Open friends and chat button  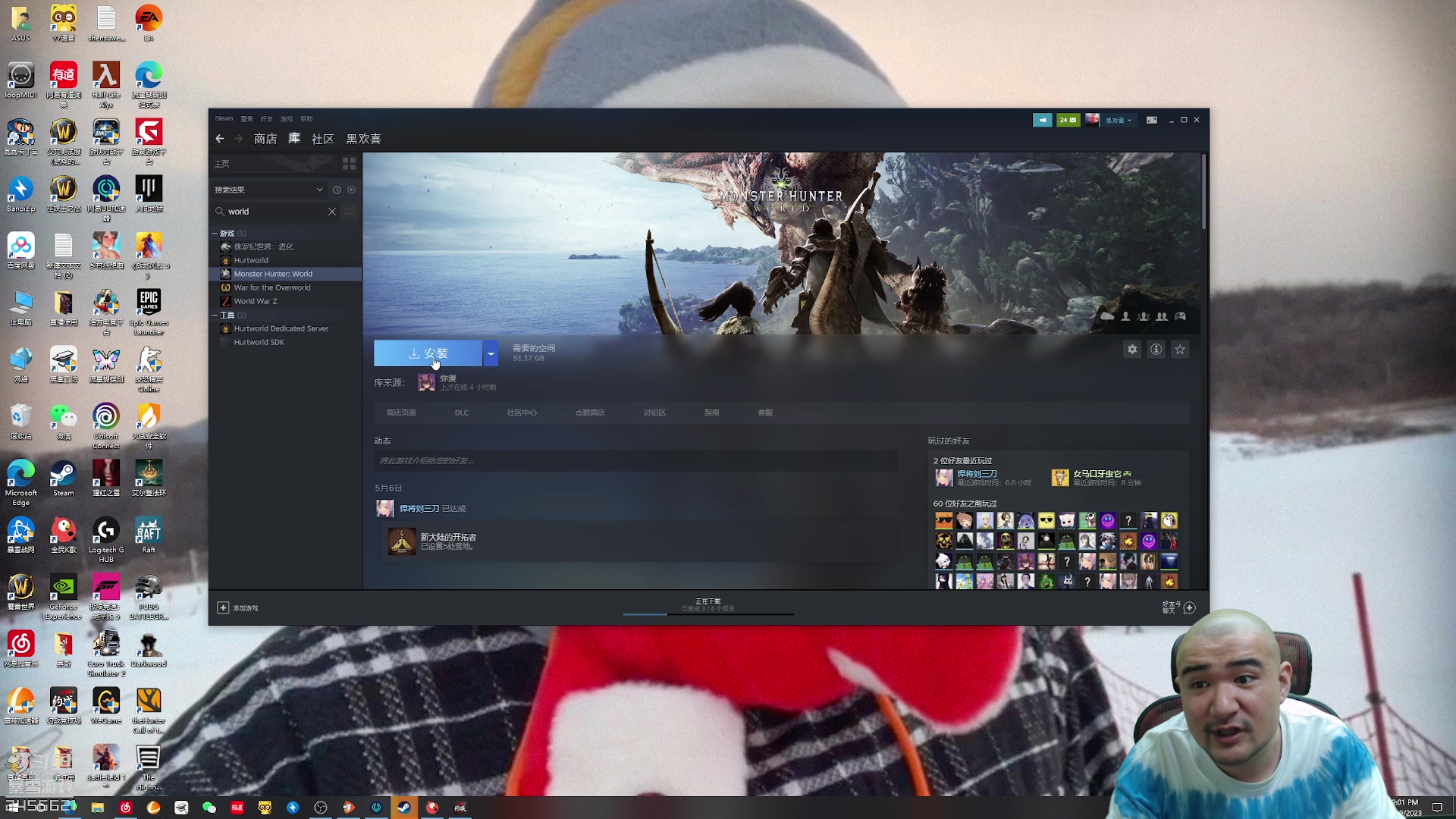tap(1179, 607)
